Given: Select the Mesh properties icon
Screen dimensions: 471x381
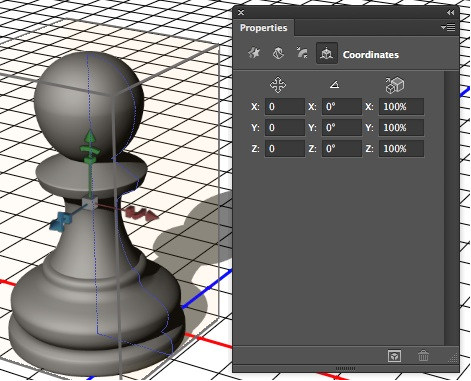Looking at the screenshot, I should 254,53.
